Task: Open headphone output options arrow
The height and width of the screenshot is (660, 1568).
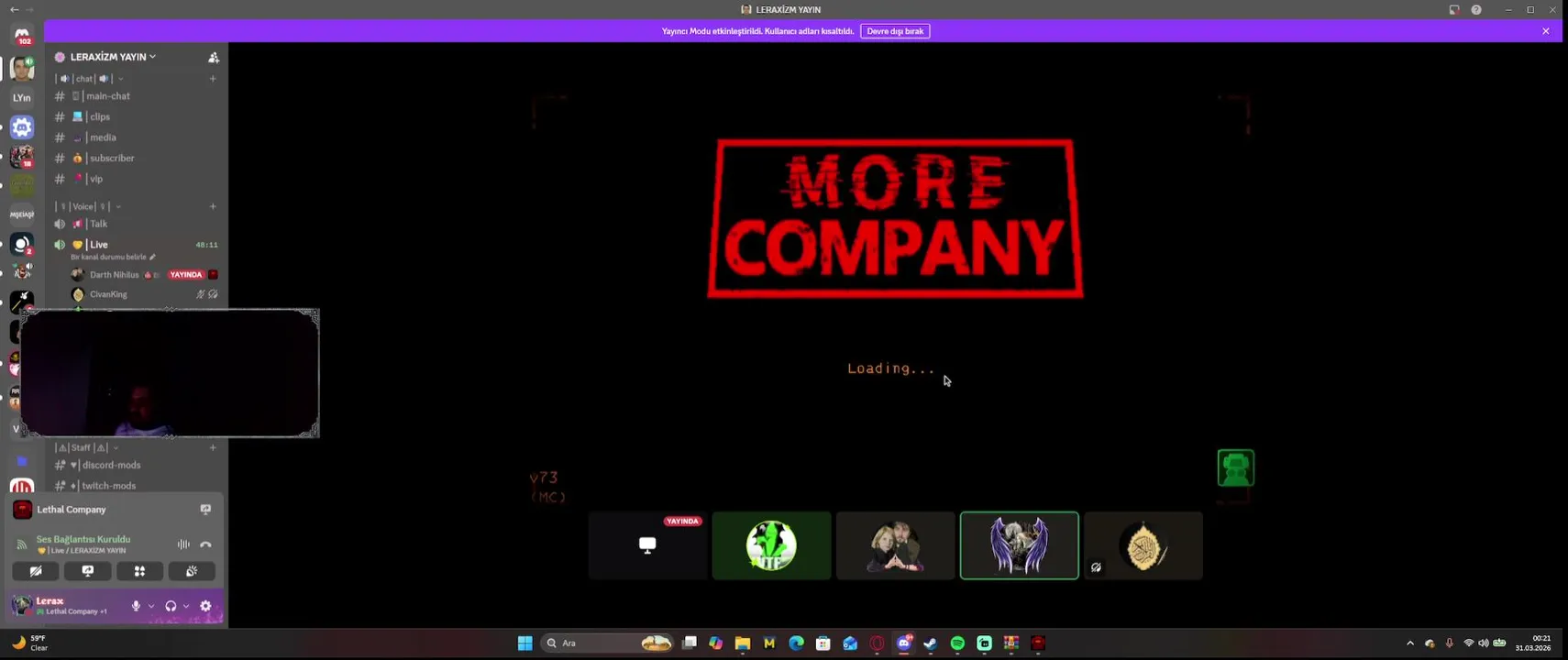Action: click(x=186, y=606)
